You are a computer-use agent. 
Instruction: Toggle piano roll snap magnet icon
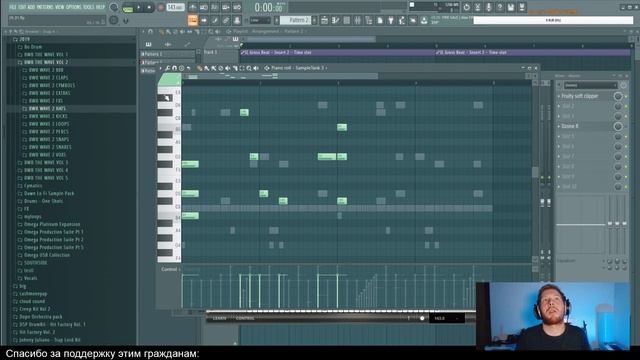point(175,68)
